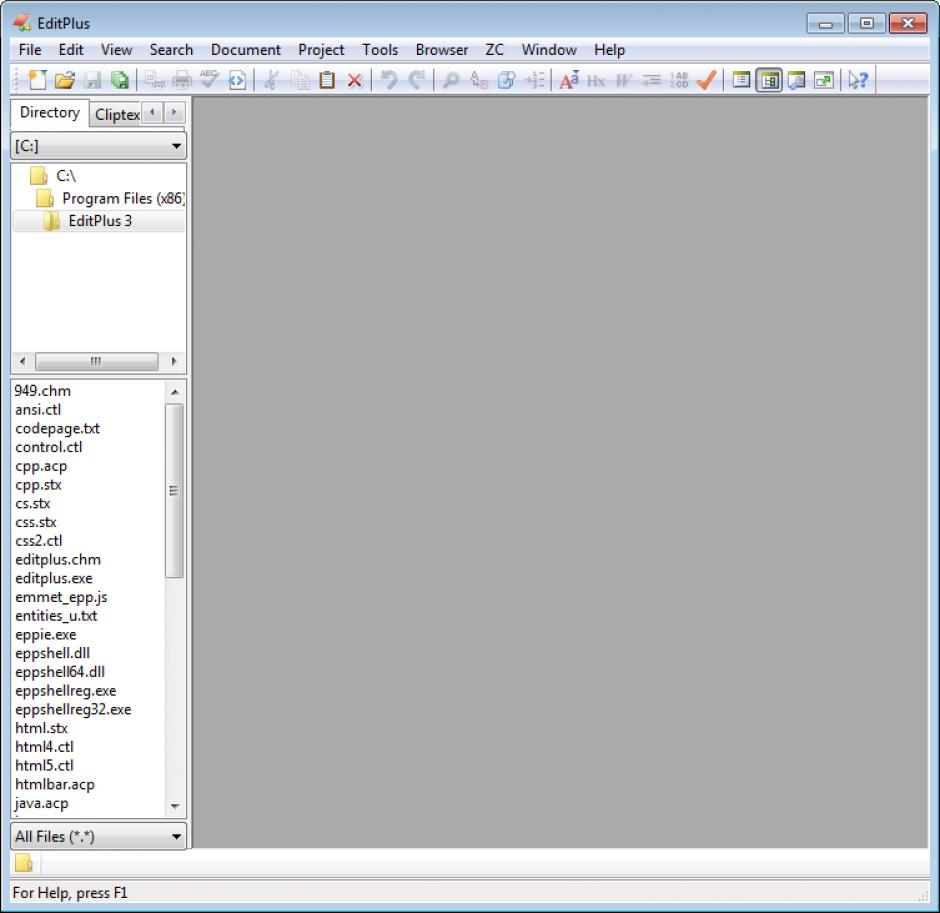Viewport: 940px width, 913px height.
Task: Run the ABC spell check icon
Action: click(209, 80)
